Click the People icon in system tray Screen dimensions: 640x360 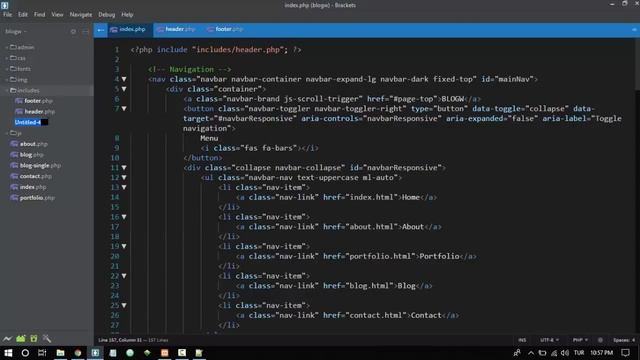point(517,353)
